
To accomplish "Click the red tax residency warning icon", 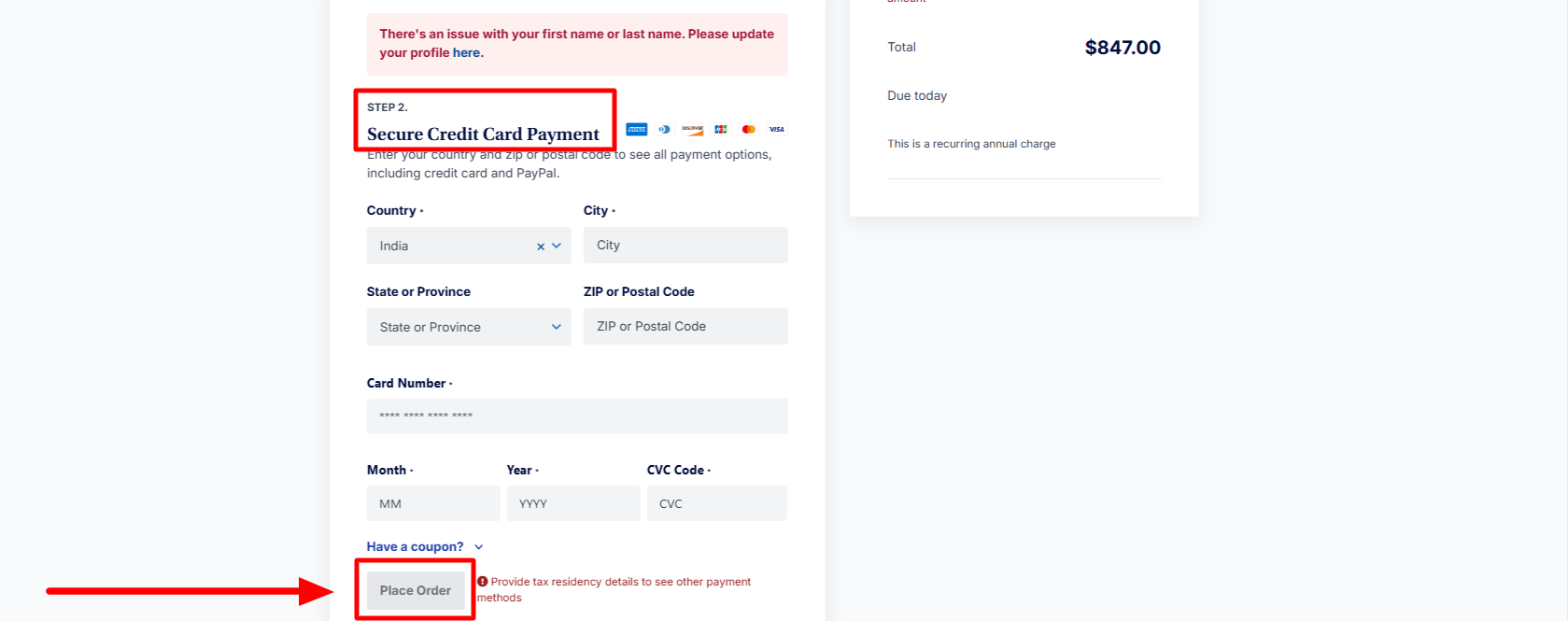I will [483, 582].
